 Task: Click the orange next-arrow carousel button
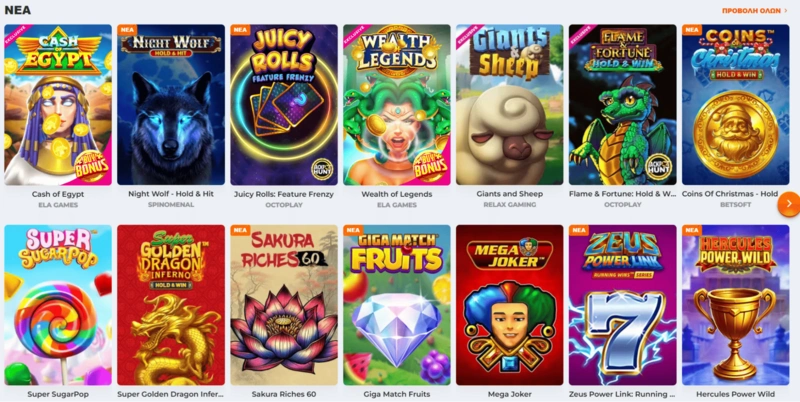pyautogui.click(x=789, y=204)
